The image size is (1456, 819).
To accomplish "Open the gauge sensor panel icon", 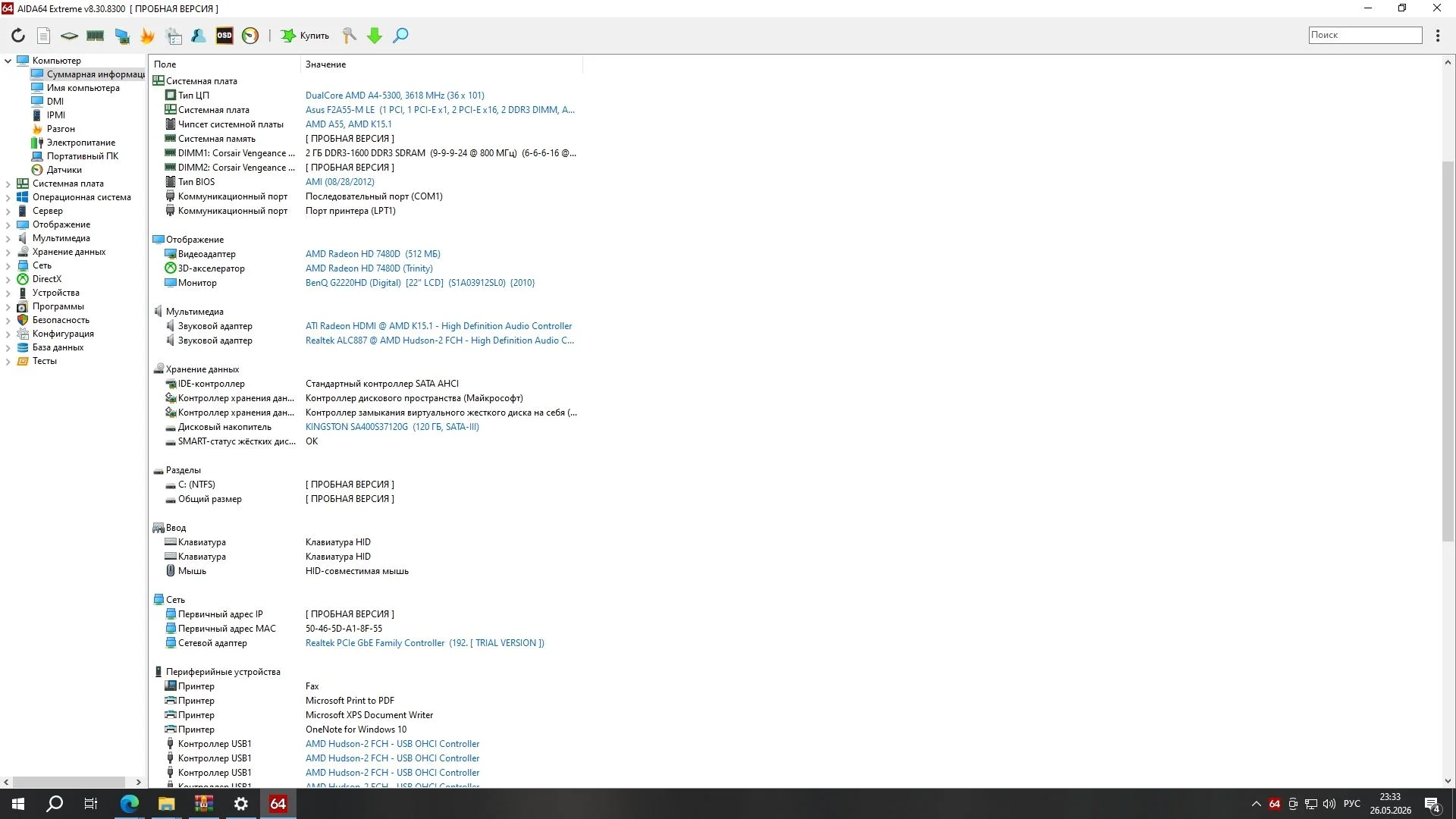I will tap(250, 36).
